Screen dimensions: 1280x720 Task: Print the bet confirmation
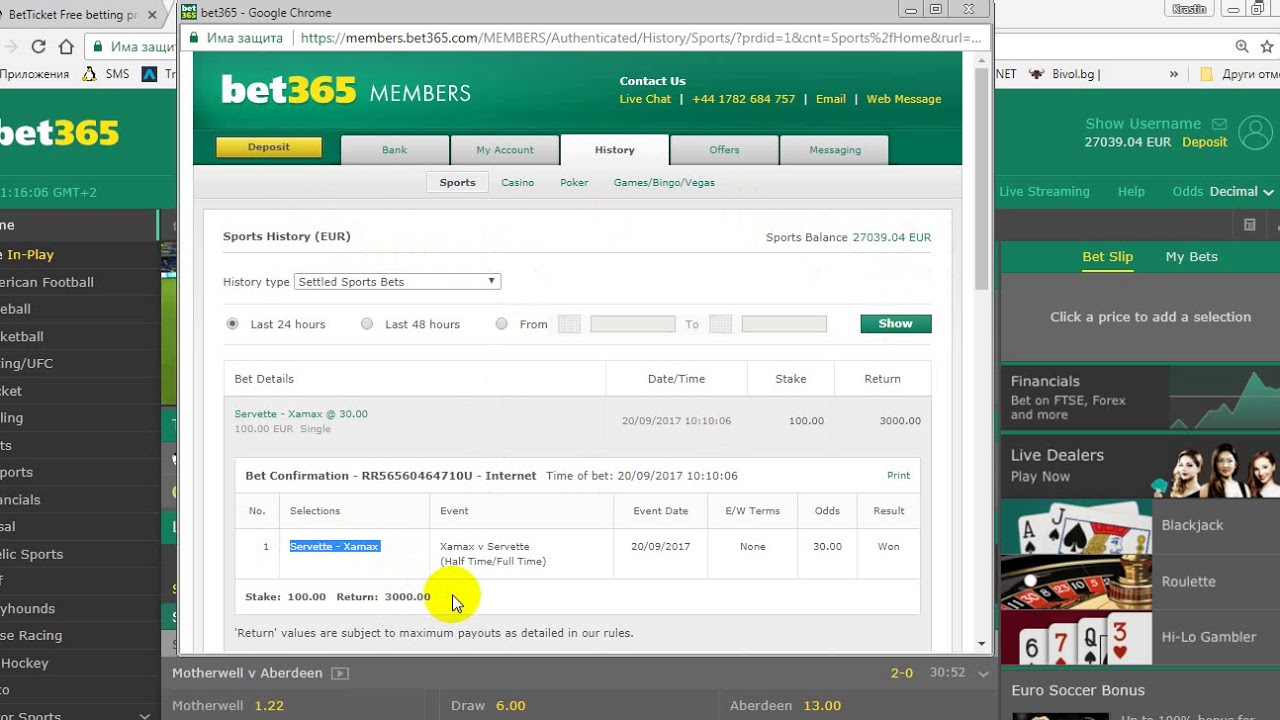[x=898, y=475]
